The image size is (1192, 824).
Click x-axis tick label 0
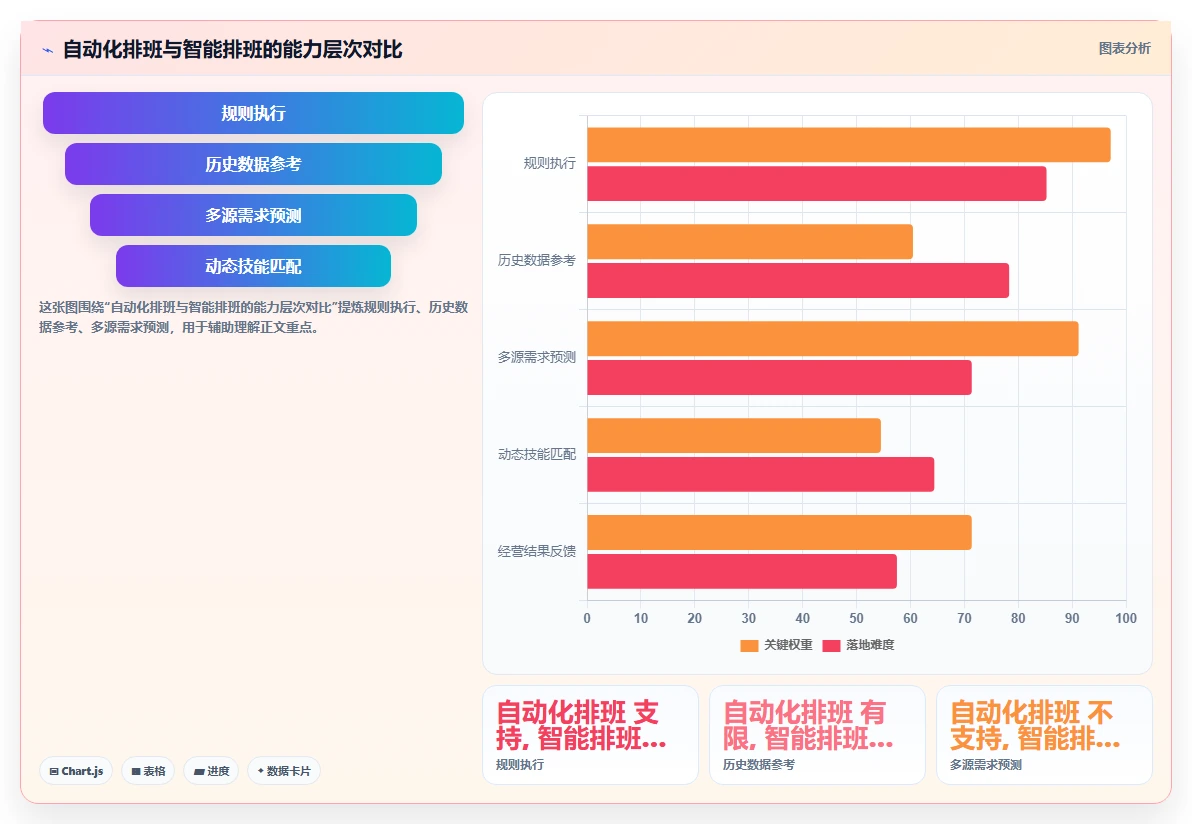[587, 619]
